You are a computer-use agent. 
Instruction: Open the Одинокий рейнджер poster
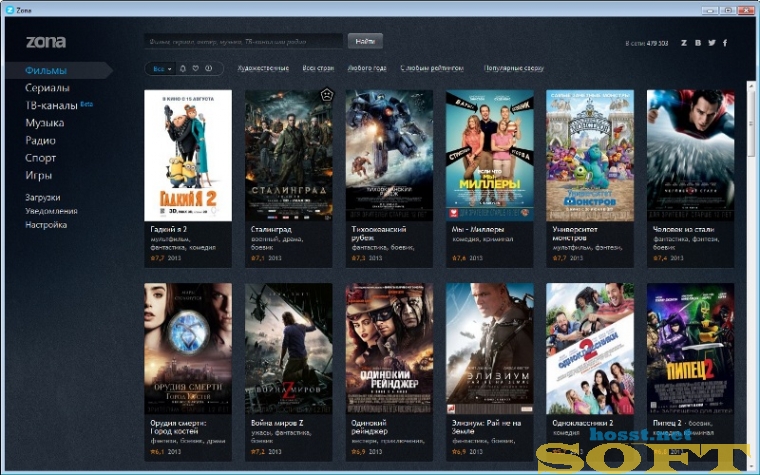click(389, 348)
